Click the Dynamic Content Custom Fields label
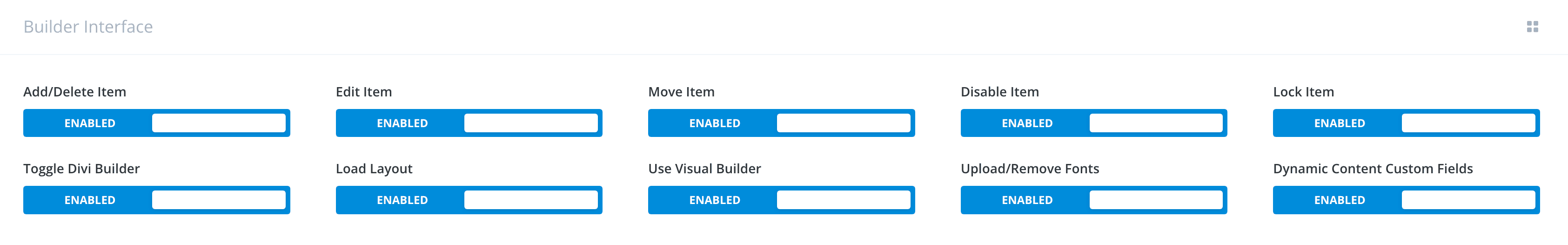Image resolution: width=1568 pixels, height=245 pixels. pos(1373,169)
